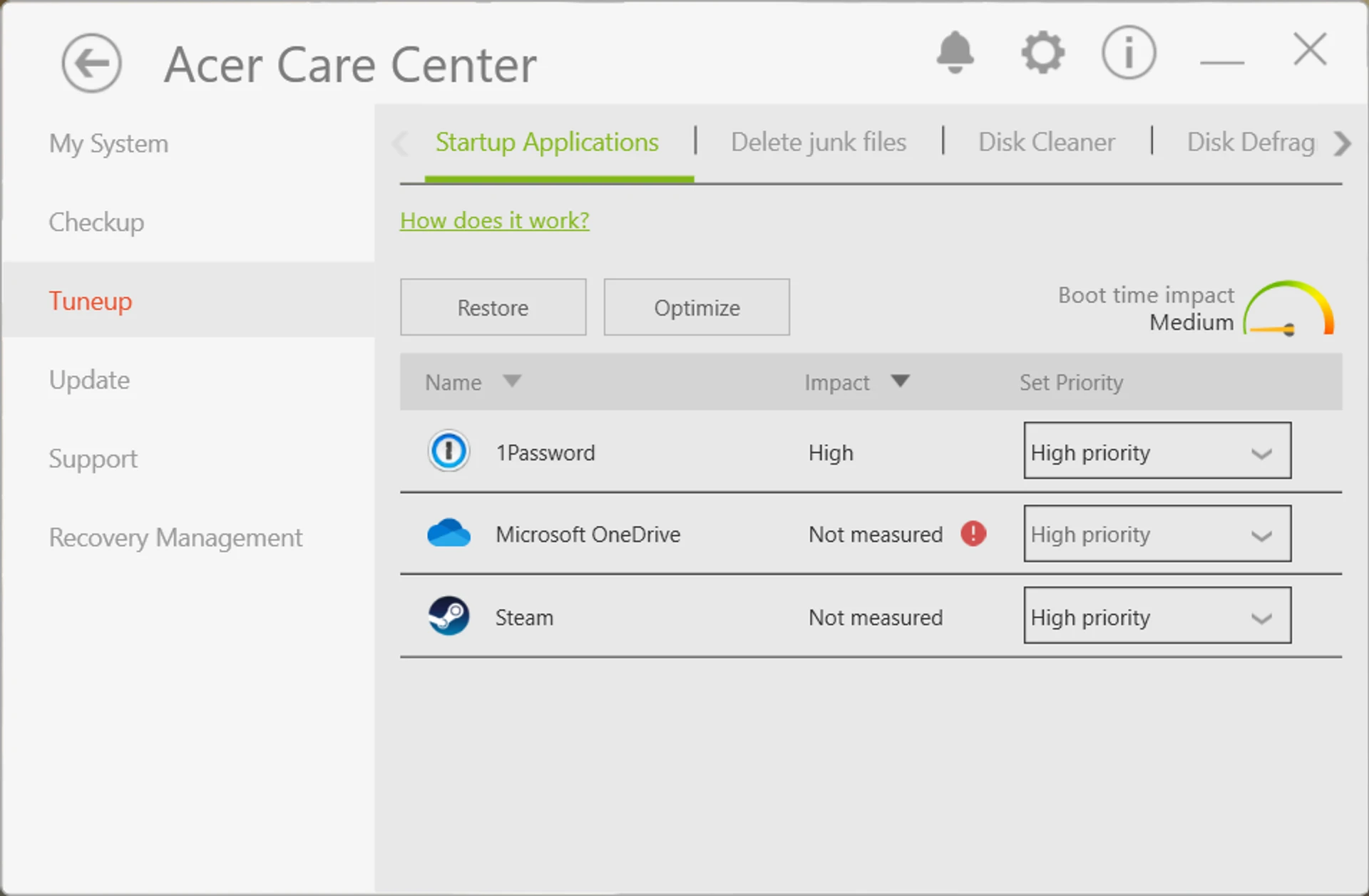This screenshot has width=1369, height=896.
Task: Open the Delete junk files tab
Action: (819, 143)
